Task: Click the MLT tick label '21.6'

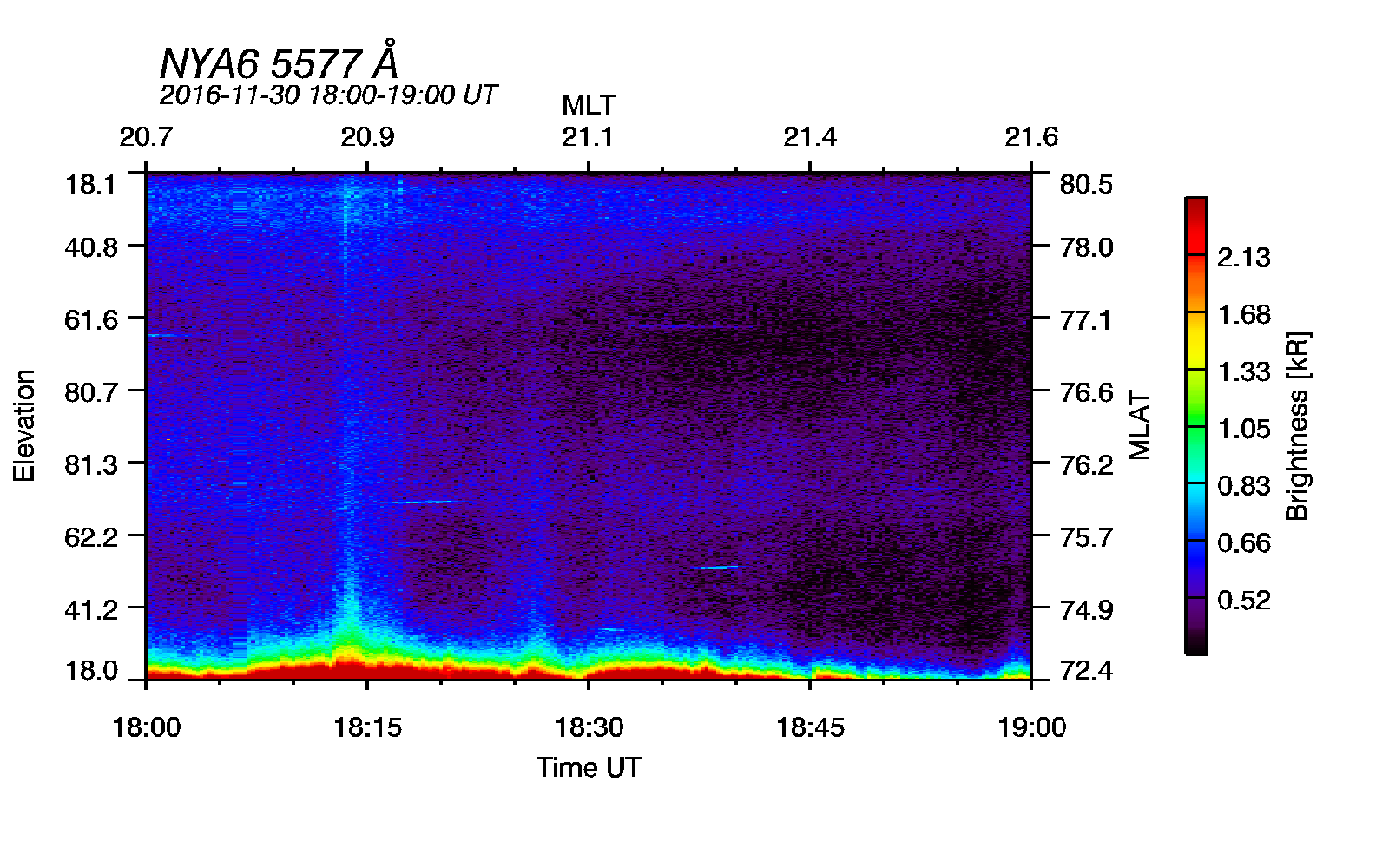Action: coord(1031,137)
